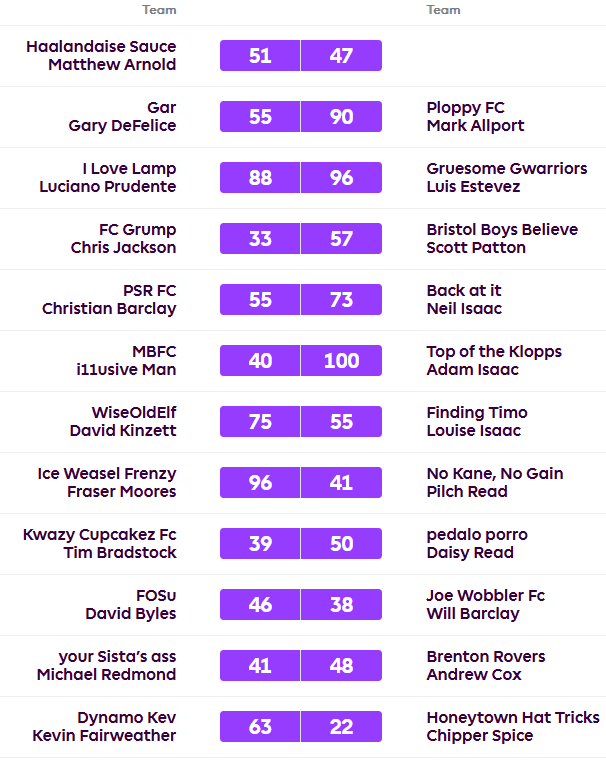Open Gruesome Gwarriors team page
This screenshot has height=761, width=606.
pyautogui.click(x=506, y=168)
